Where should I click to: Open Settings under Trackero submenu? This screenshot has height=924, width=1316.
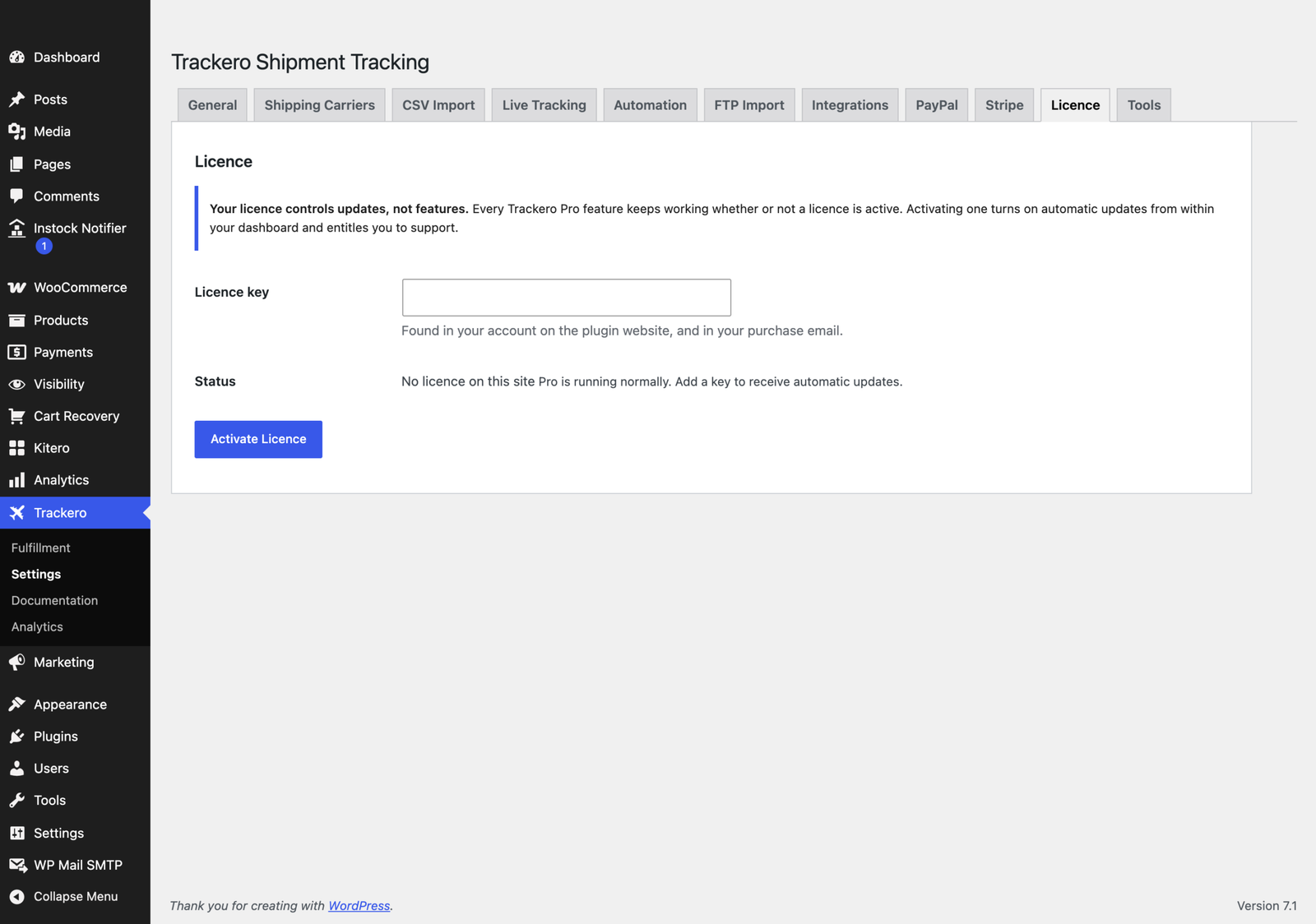click(36, 575)
